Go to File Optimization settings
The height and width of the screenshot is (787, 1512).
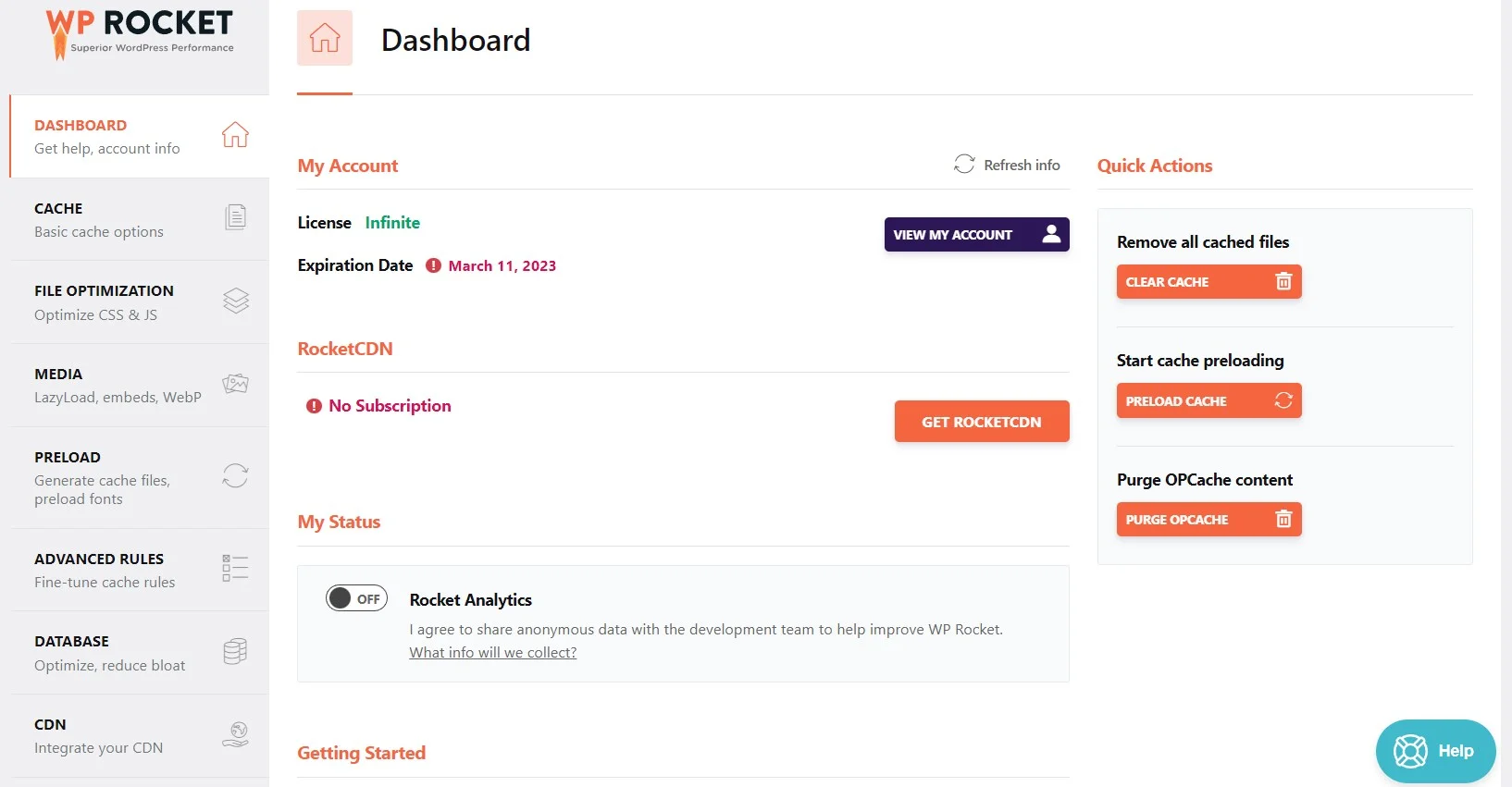140,302
